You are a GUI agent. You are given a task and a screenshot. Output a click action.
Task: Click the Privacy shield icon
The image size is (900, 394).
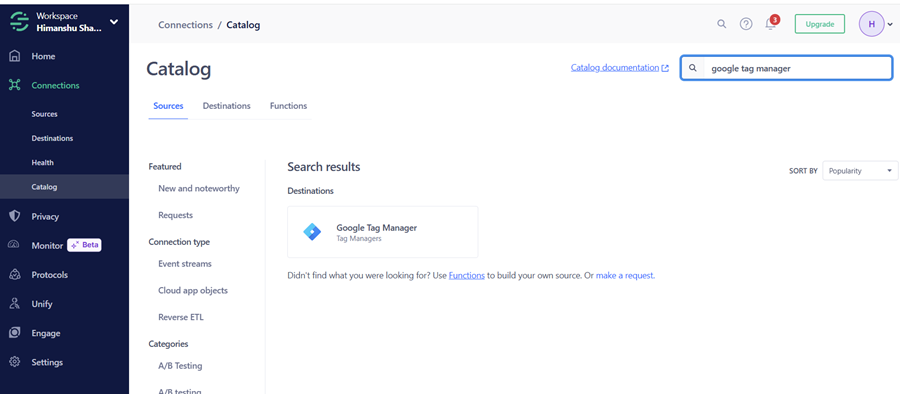tap(15, 217)
